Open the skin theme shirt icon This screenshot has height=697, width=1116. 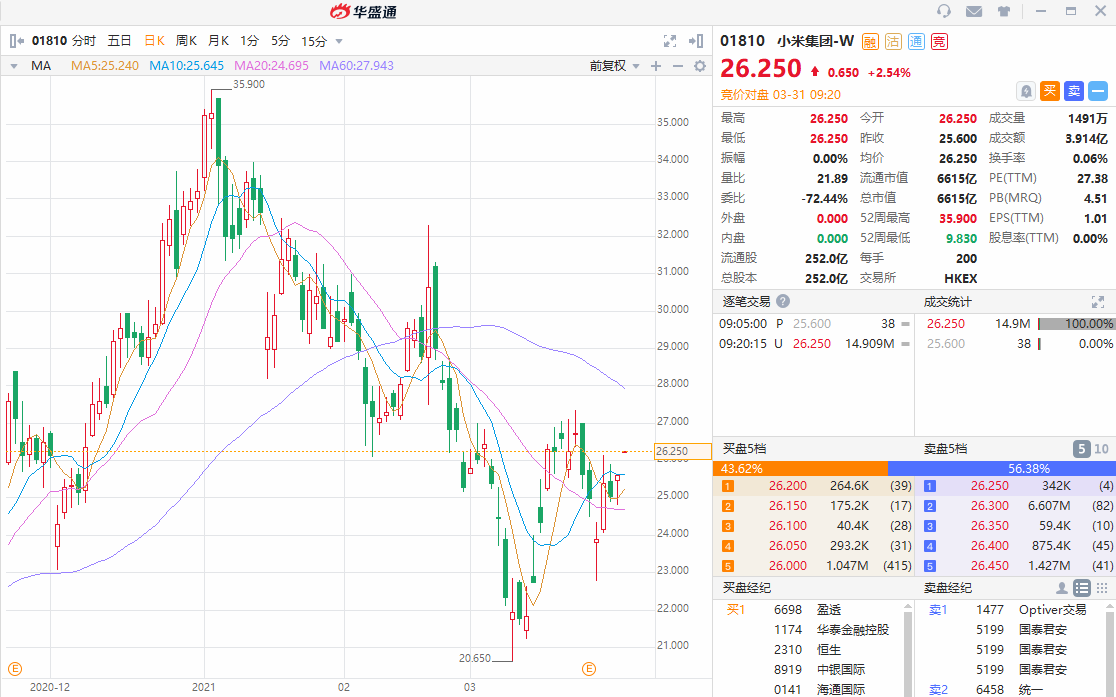(1004, 11)
